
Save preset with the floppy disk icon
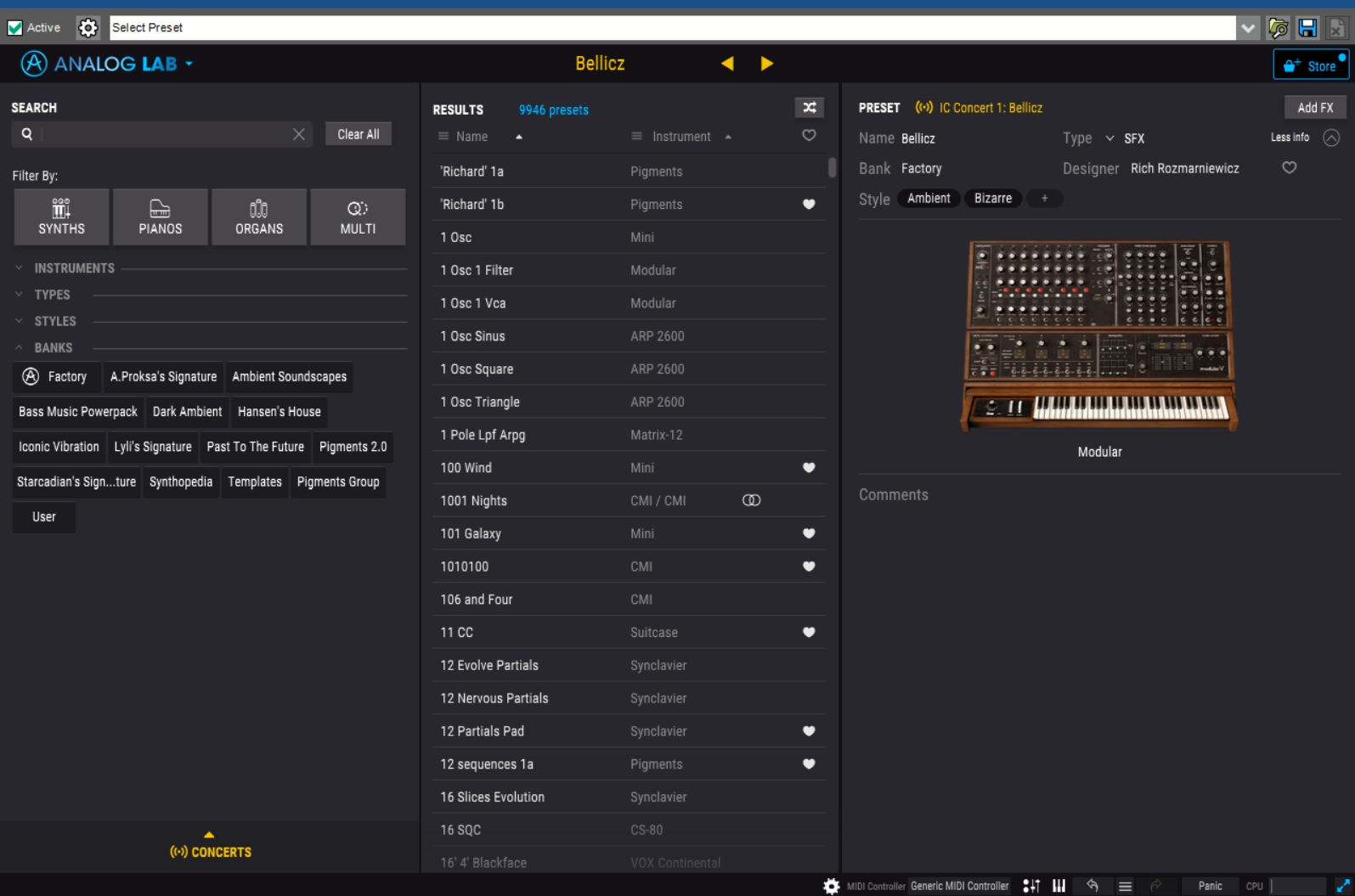click(x=1307, y=28)
